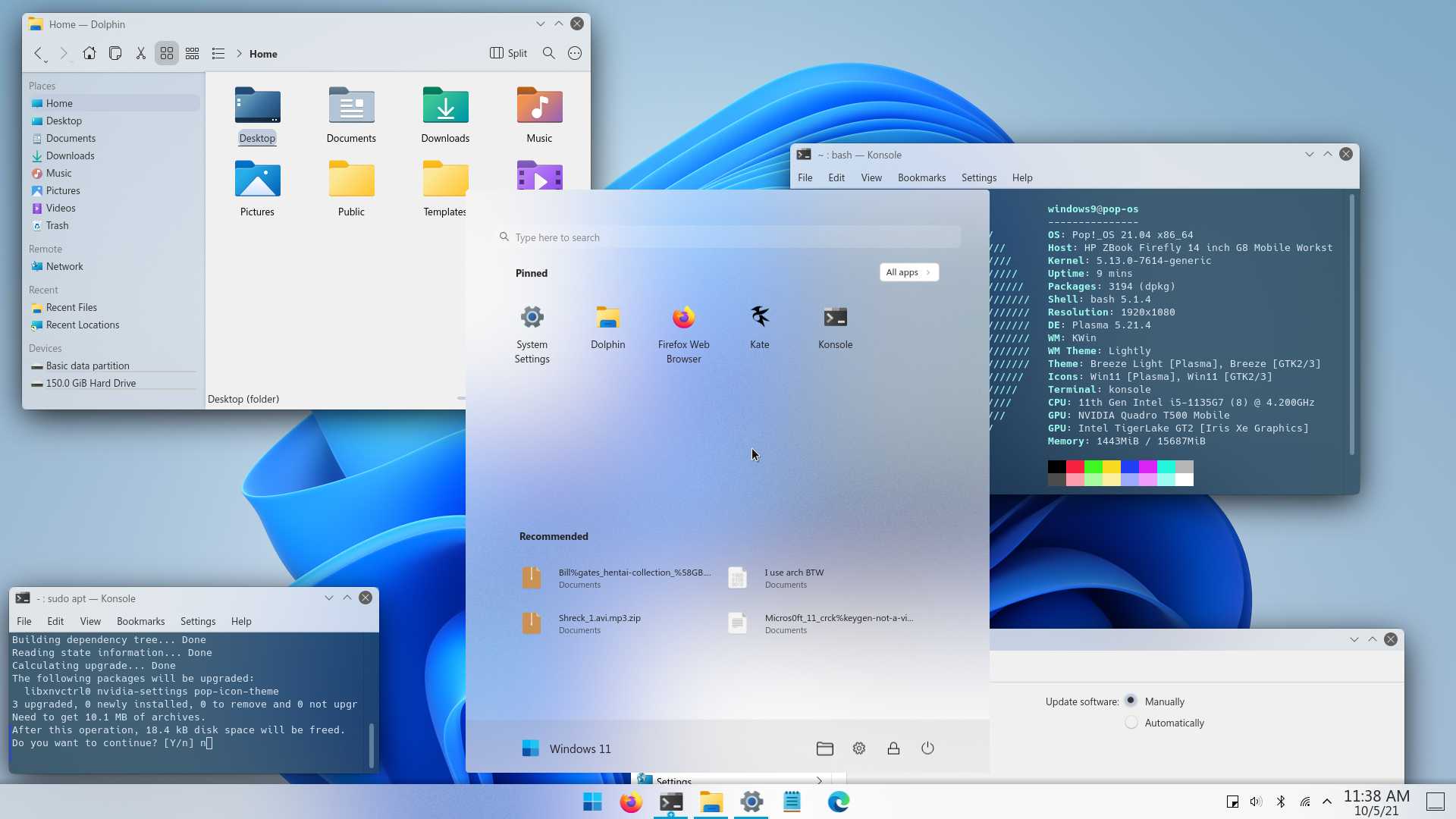Switch Dolphin to Details view mode
The height and width of the screenshot is (819, 1456).
(x=218, y=53)
